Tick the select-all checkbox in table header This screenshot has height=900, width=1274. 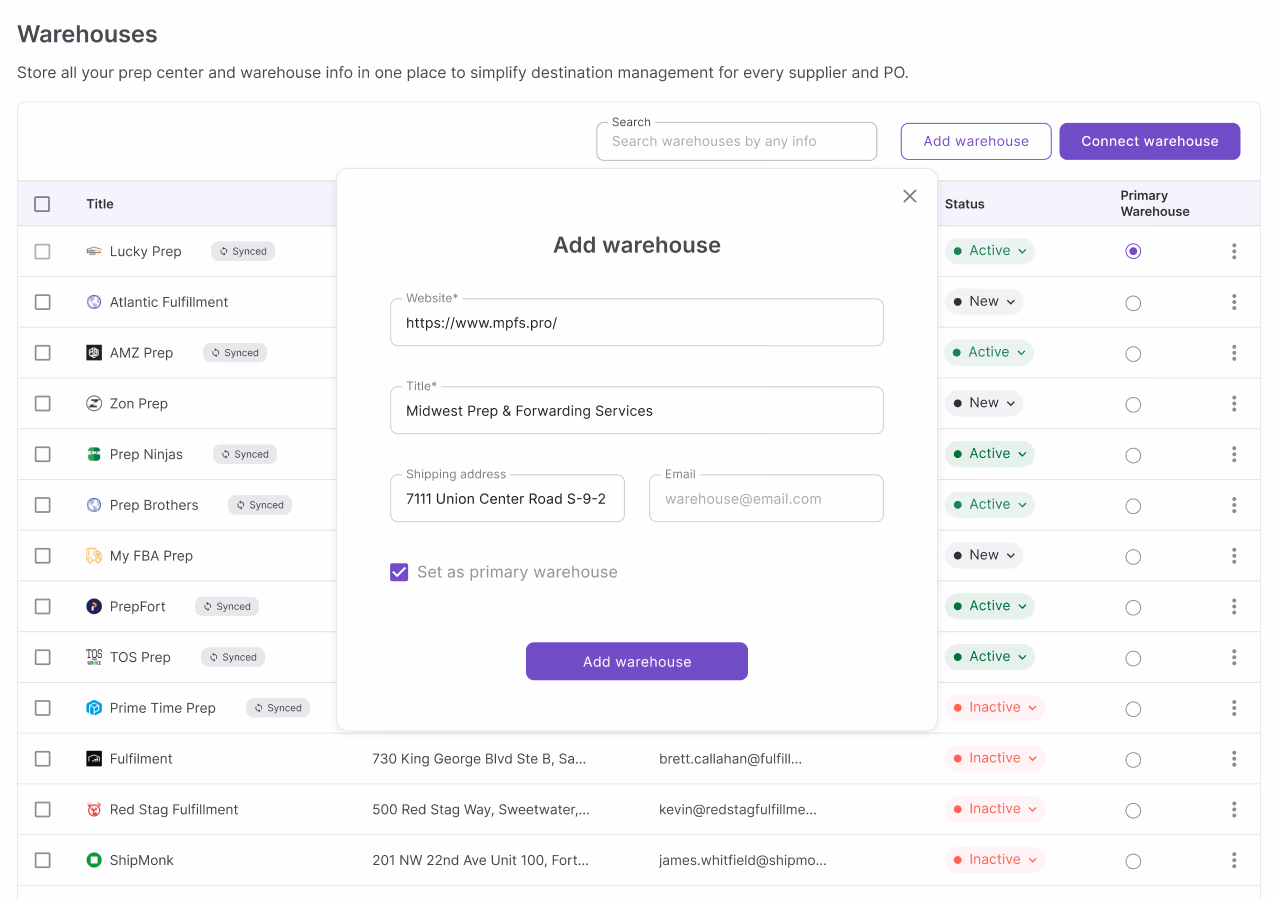42,204
